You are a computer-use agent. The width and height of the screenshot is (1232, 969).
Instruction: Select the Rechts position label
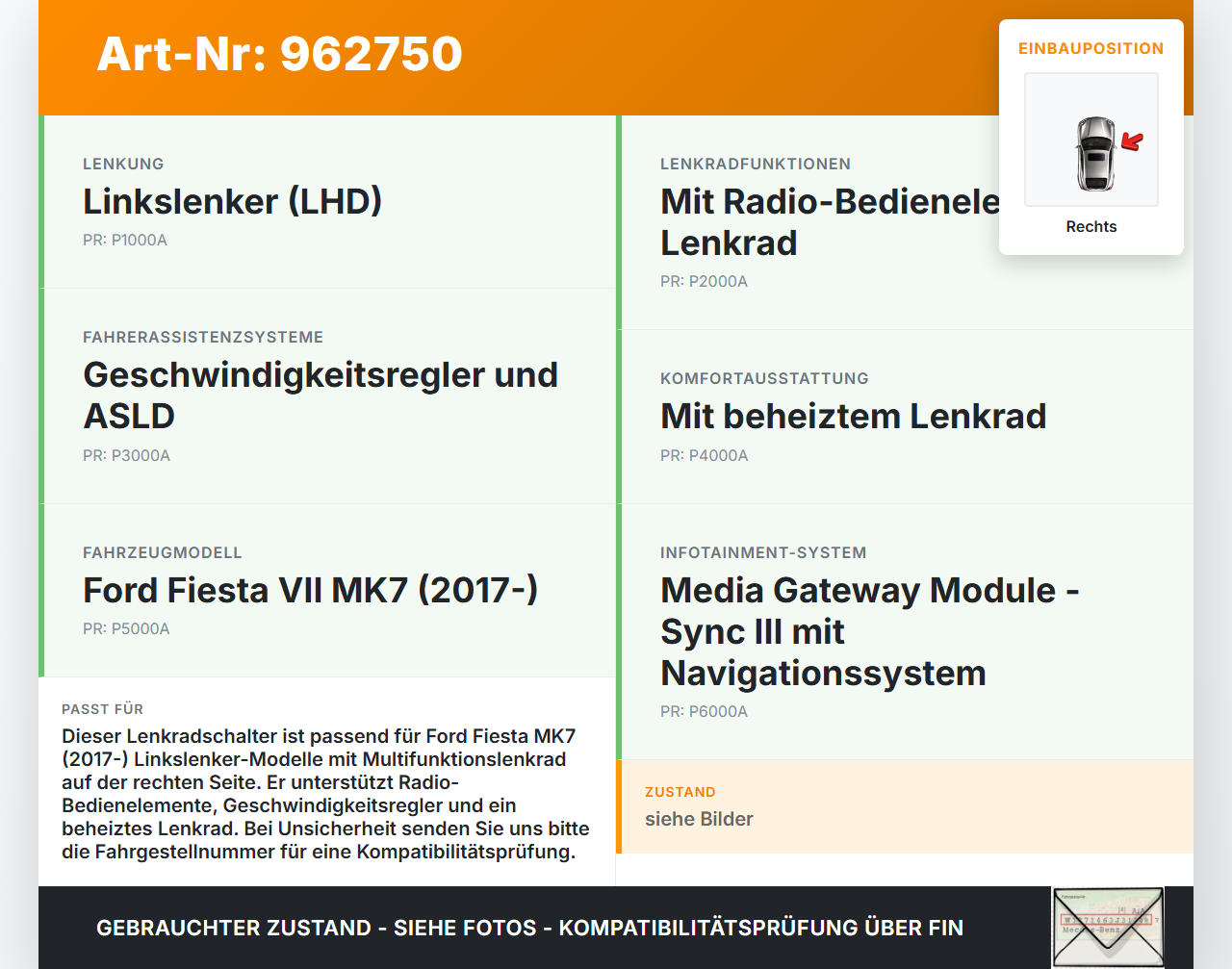(1091, 226)
